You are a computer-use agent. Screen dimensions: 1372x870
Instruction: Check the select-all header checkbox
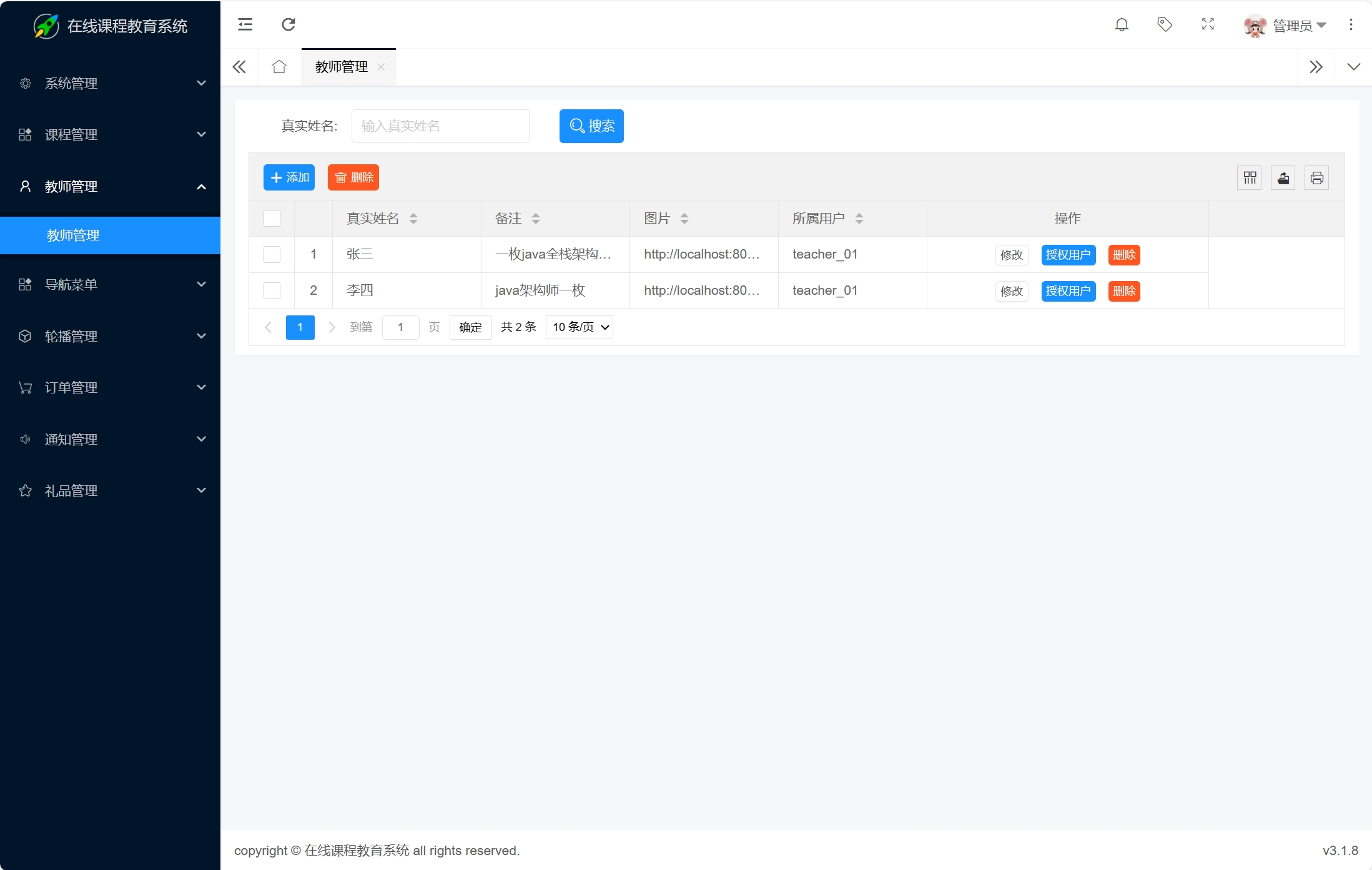click(272, 219)
